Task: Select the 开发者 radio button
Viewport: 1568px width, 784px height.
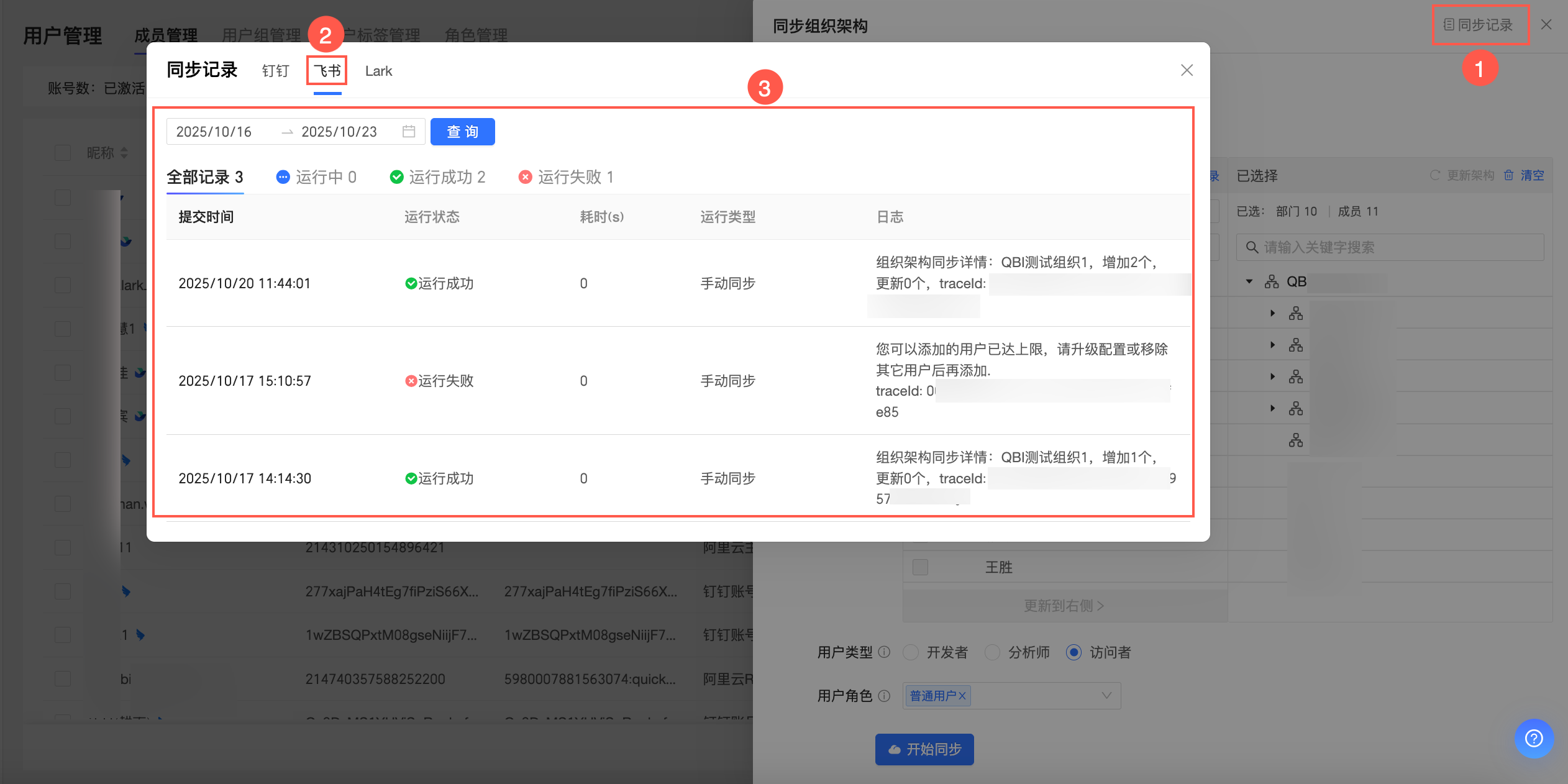Action: click(x=911, y=652)
